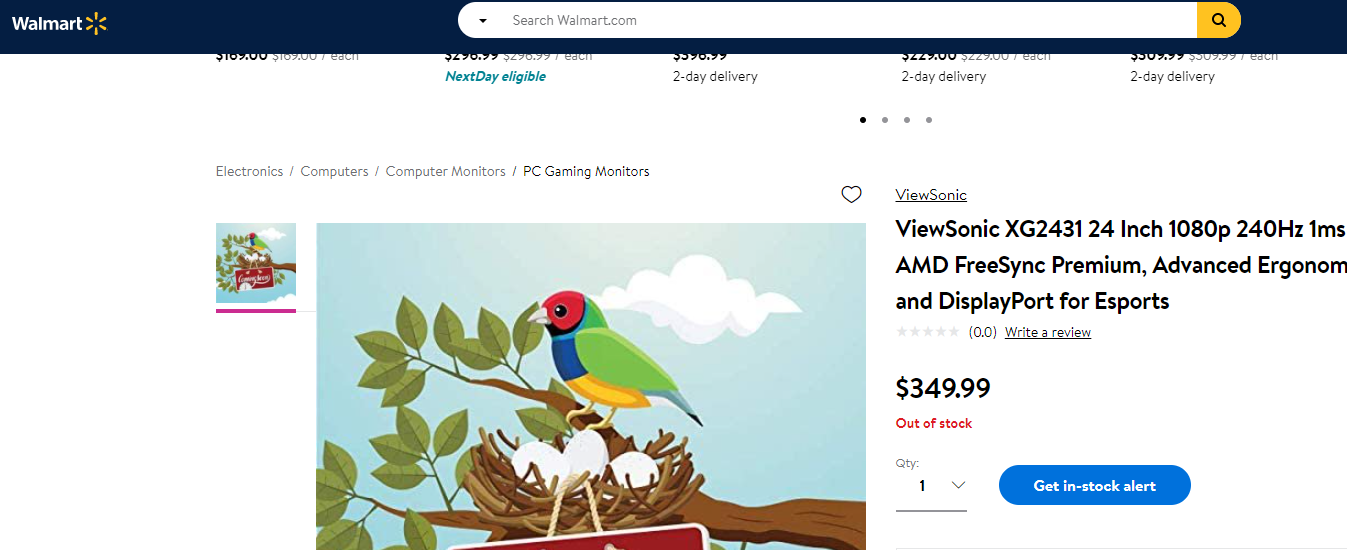1347x550 pixels.
Task: Jump to fourth carousel page dot
Action: pos(929,120)
